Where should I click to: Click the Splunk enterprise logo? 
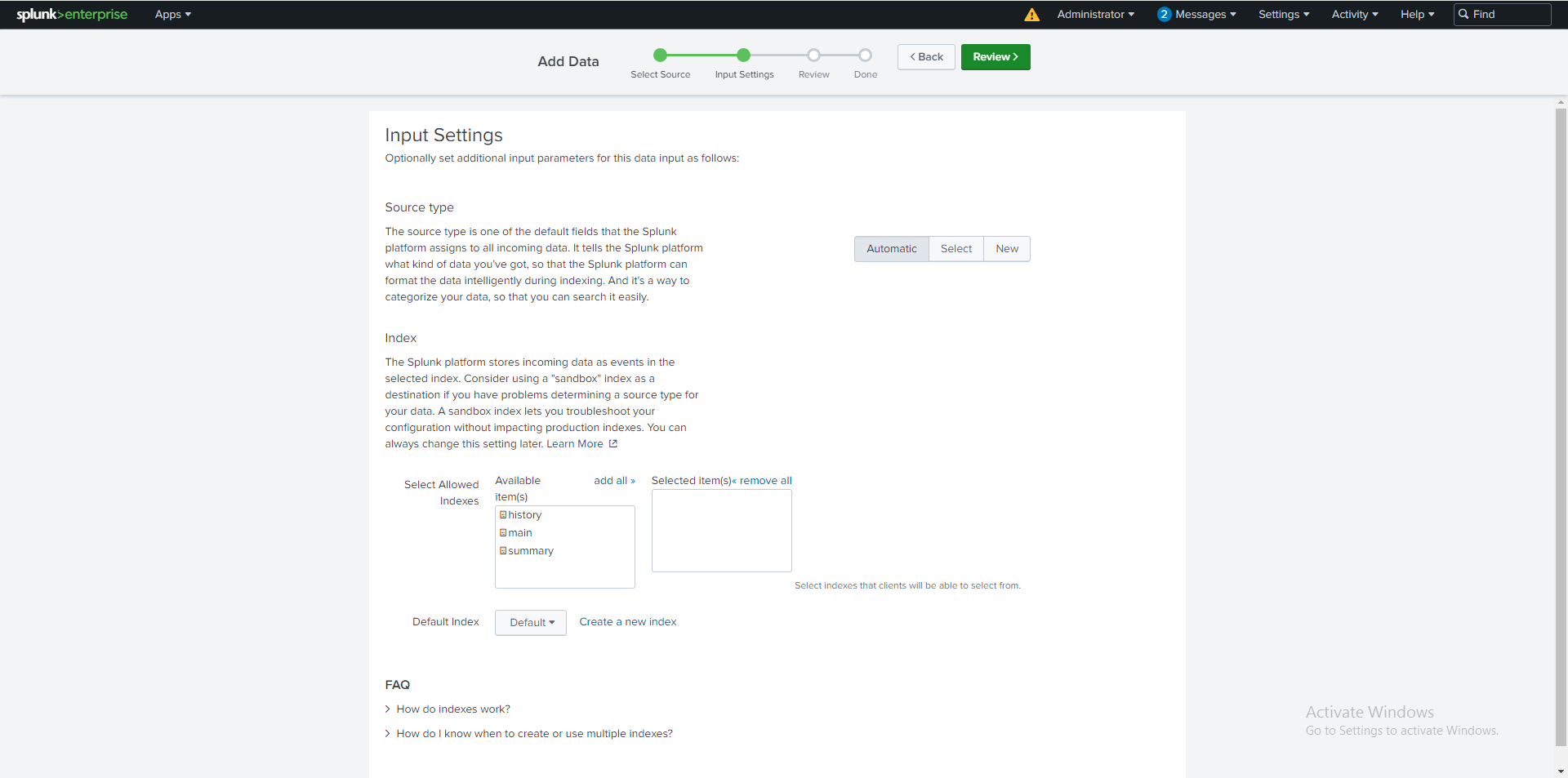(72, 15)
